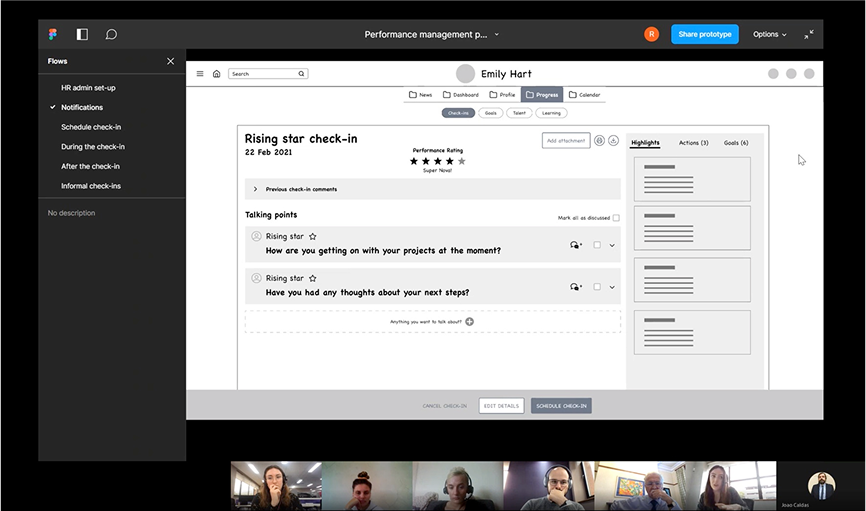This screenshot has width=866, height=511.
Task: Open the Options dropdown menu
Action: tap(769, 34)
